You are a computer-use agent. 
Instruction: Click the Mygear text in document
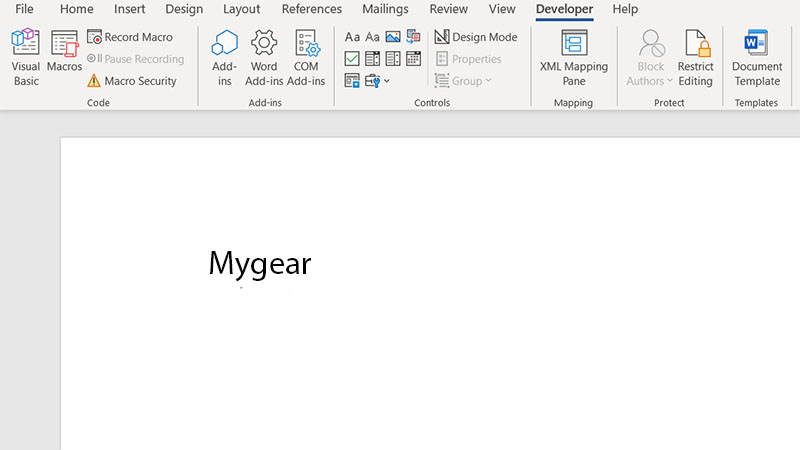click(x=260, y=264)
